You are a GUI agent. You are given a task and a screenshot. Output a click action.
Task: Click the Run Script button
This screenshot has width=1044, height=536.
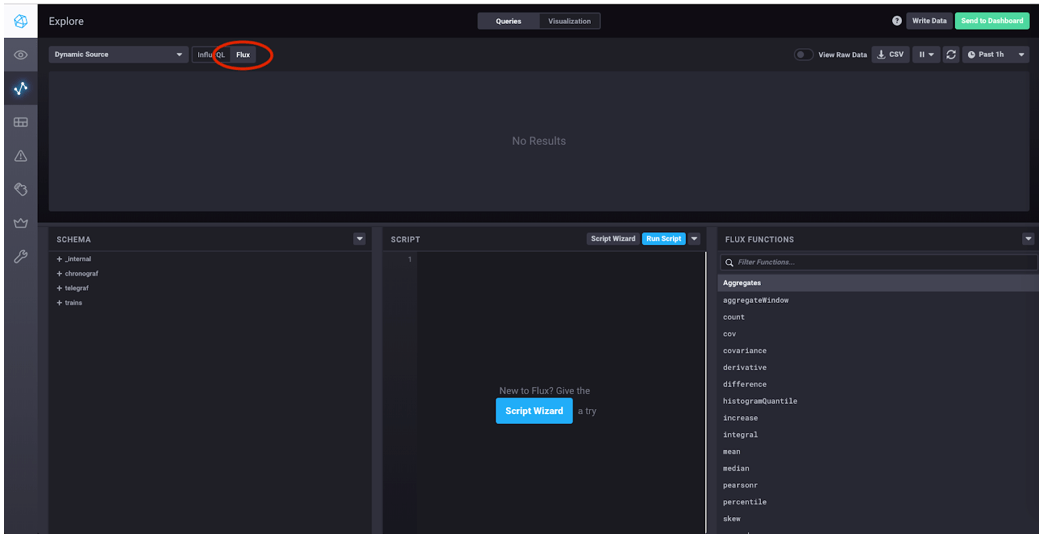pos(663,239)
